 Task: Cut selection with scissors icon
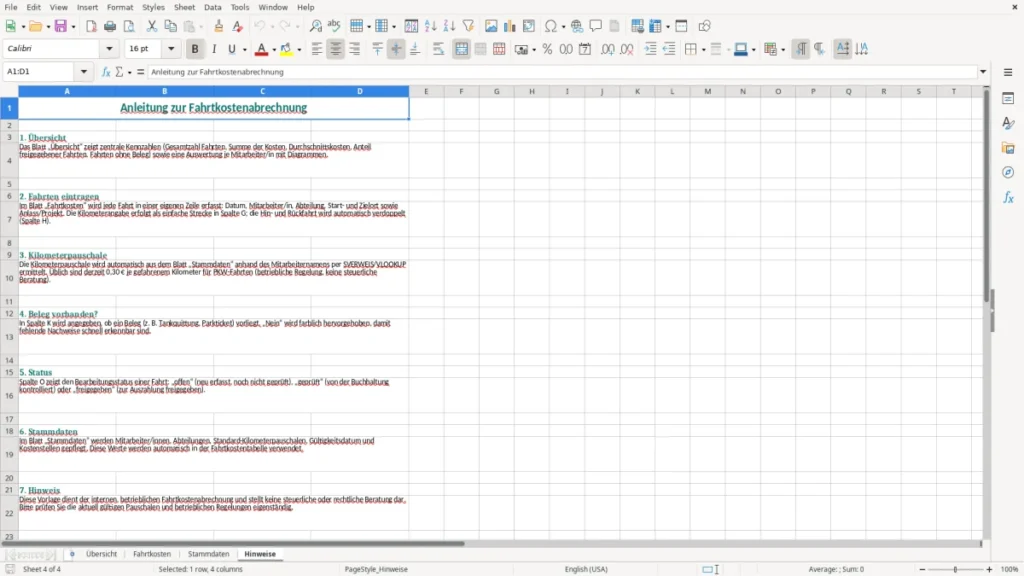[x=152, y=26]
